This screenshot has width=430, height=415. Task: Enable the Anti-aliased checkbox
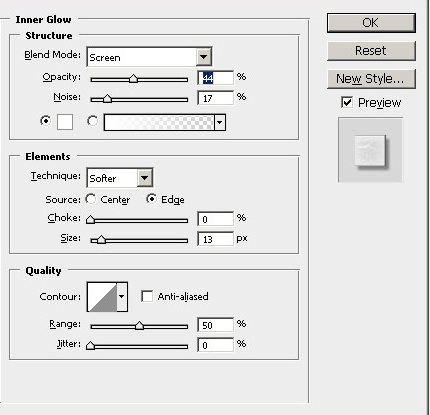[147, 296]
